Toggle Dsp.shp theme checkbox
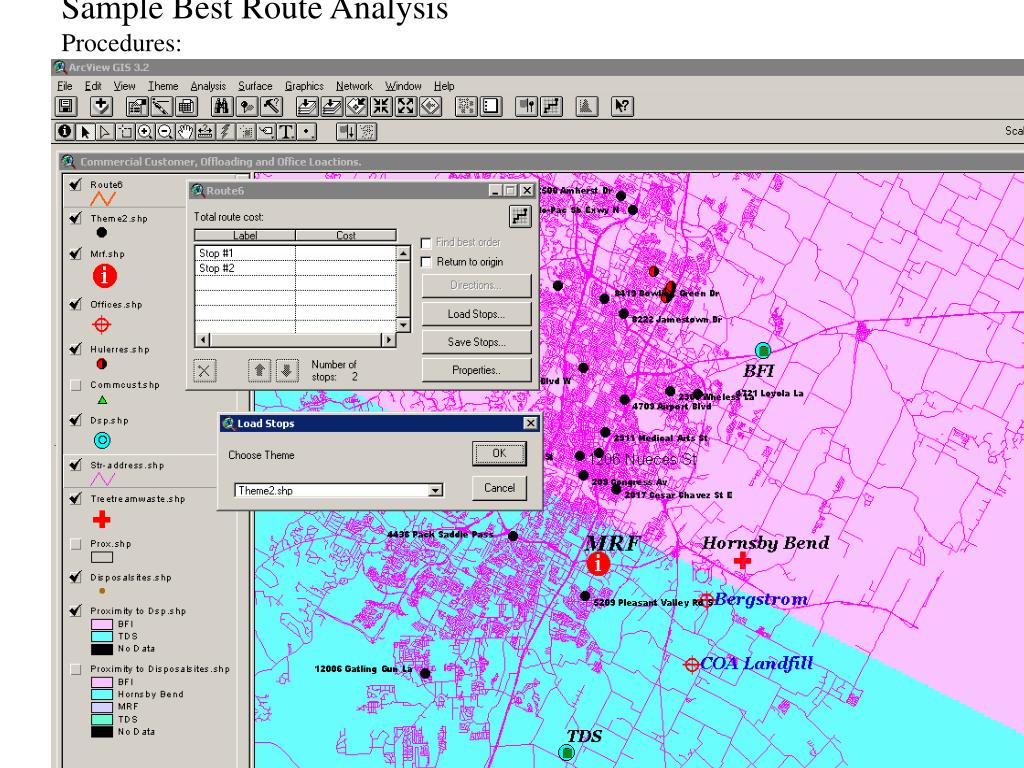This screenshot has width=1024, height=768. click(x=75, y=420)
